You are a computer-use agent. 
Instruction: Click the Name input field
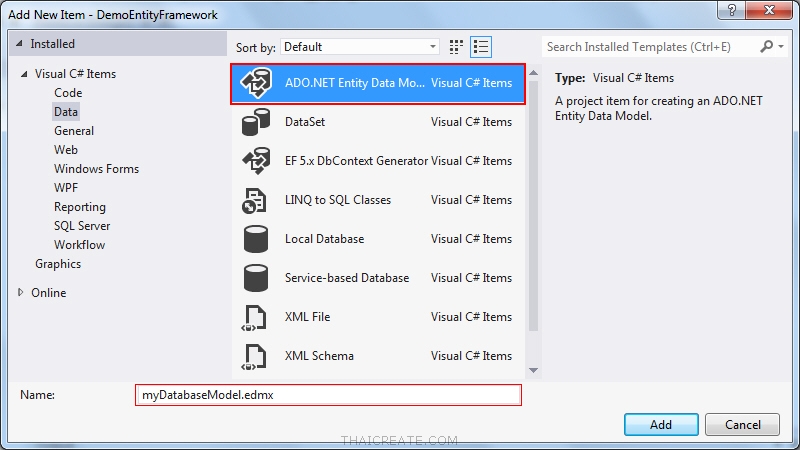point(328,395)
